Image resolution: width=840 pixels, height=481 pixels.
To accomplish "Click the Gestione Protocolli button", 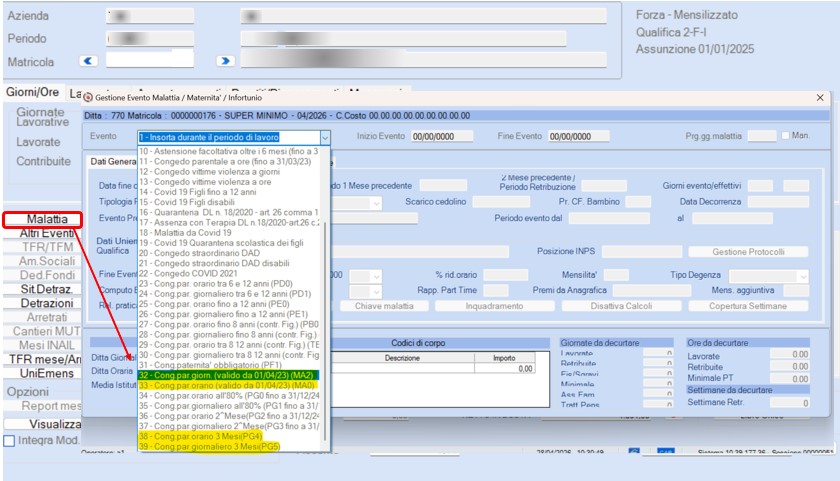I will tap(748, 252).
